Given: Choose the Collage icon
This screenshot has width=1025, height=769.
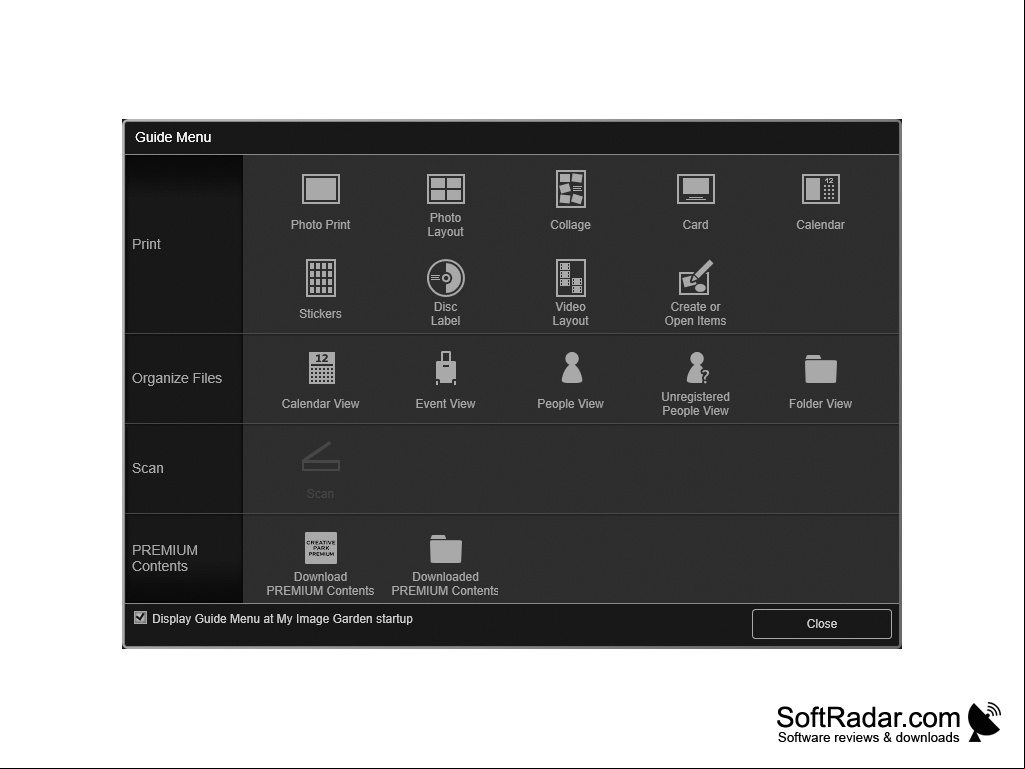Looking at the screenshot, I should pyautogui.click(x=571, y=189).
